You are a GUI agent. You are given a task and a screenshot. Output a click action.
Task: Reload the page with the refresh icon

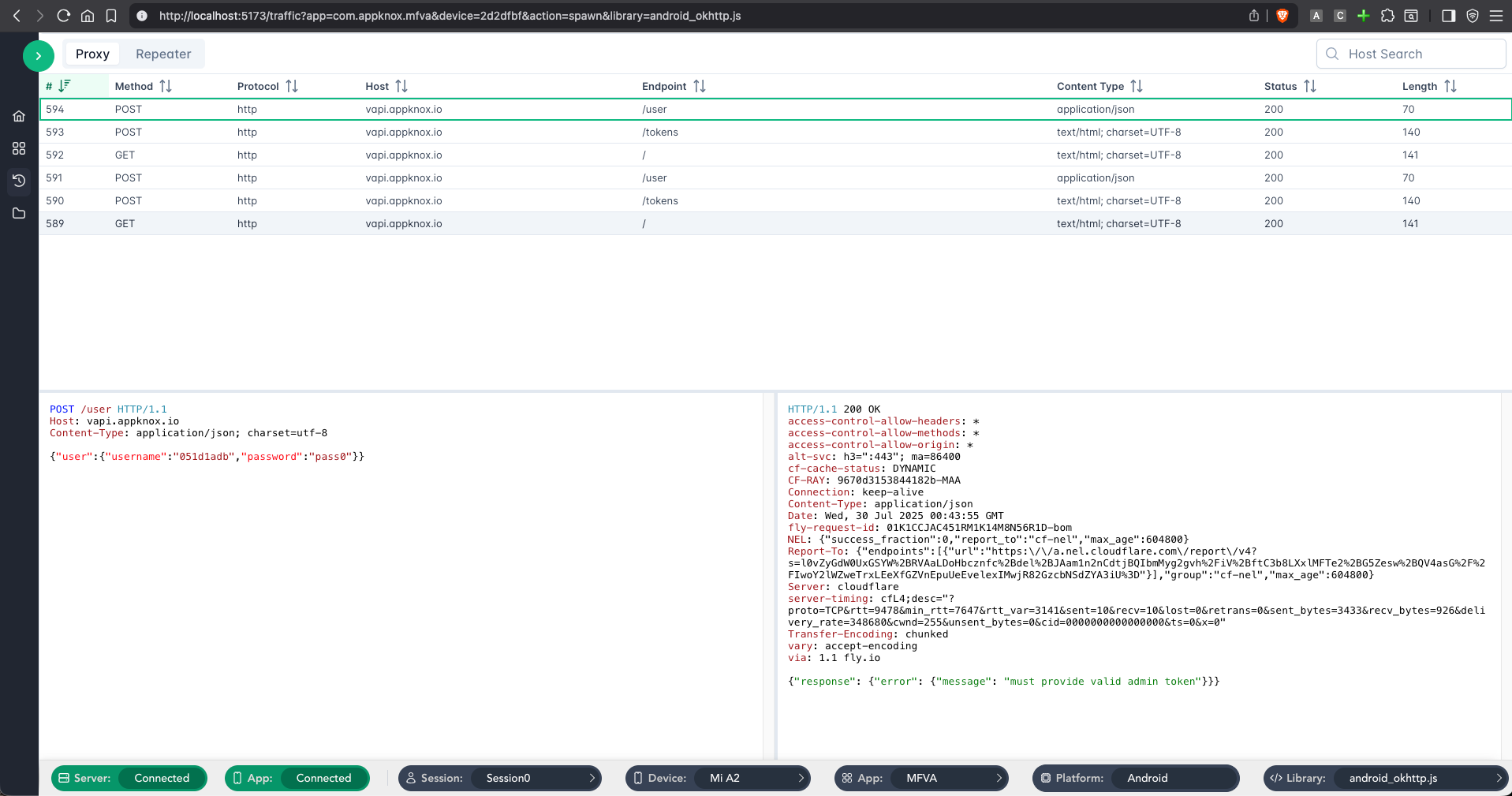64,16
